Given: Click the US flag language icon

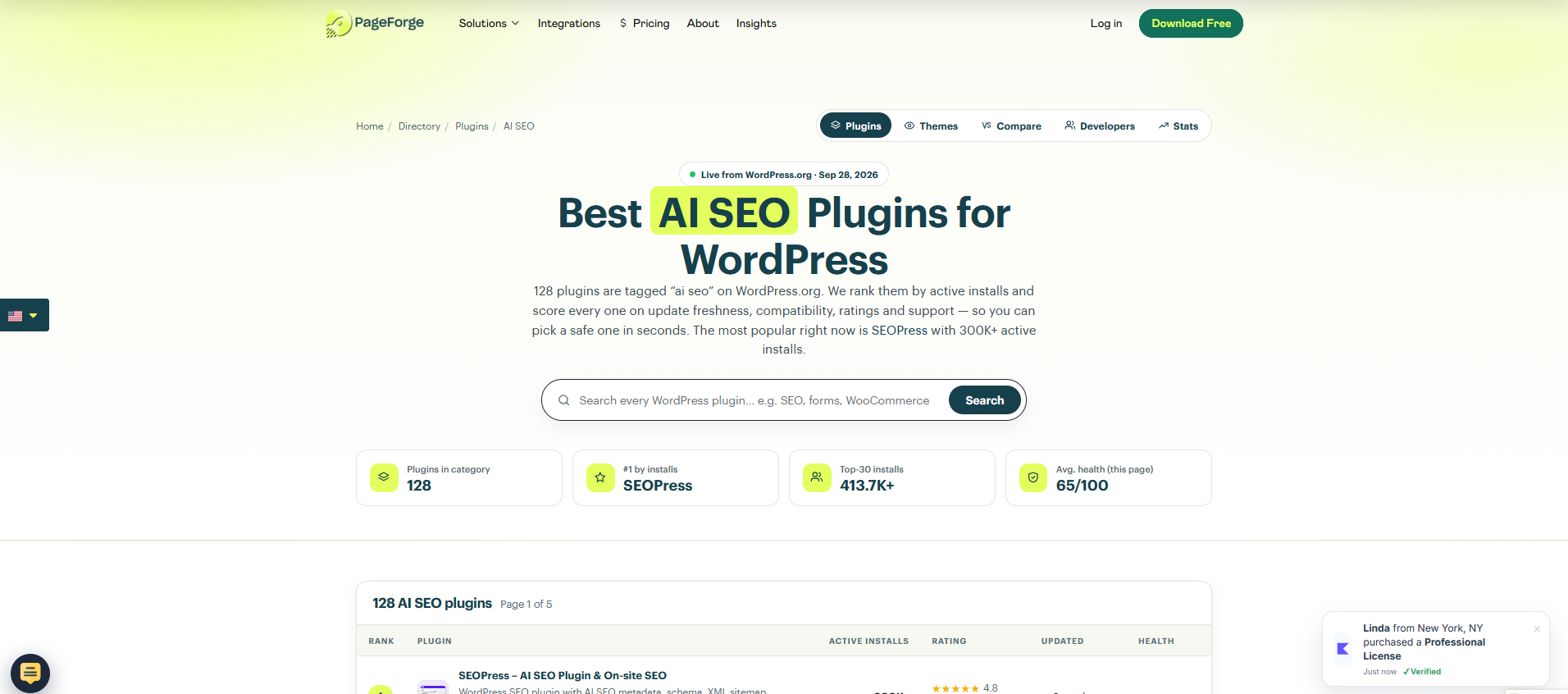Looking at the screenshot, I should click(x=16, y=316).
